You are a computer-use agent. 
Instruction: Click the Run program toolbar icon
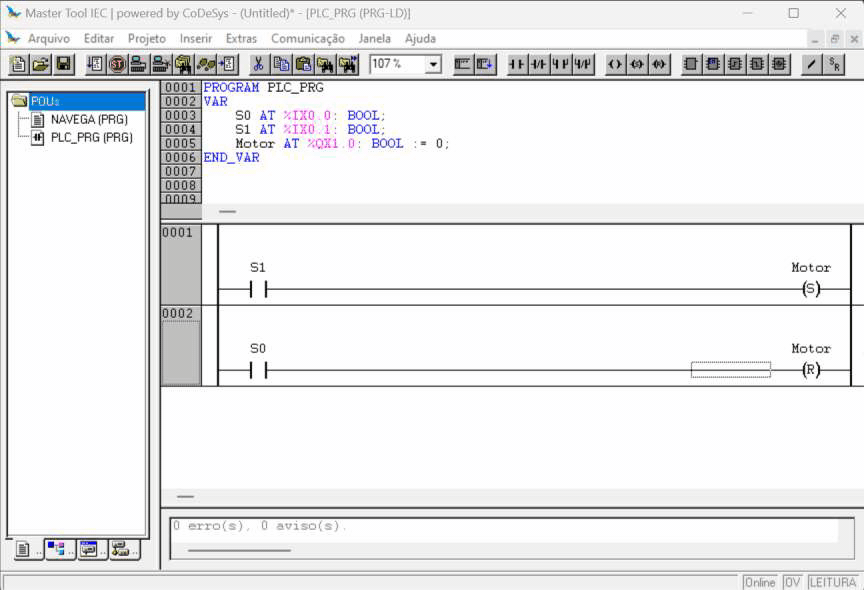[95, 64]
